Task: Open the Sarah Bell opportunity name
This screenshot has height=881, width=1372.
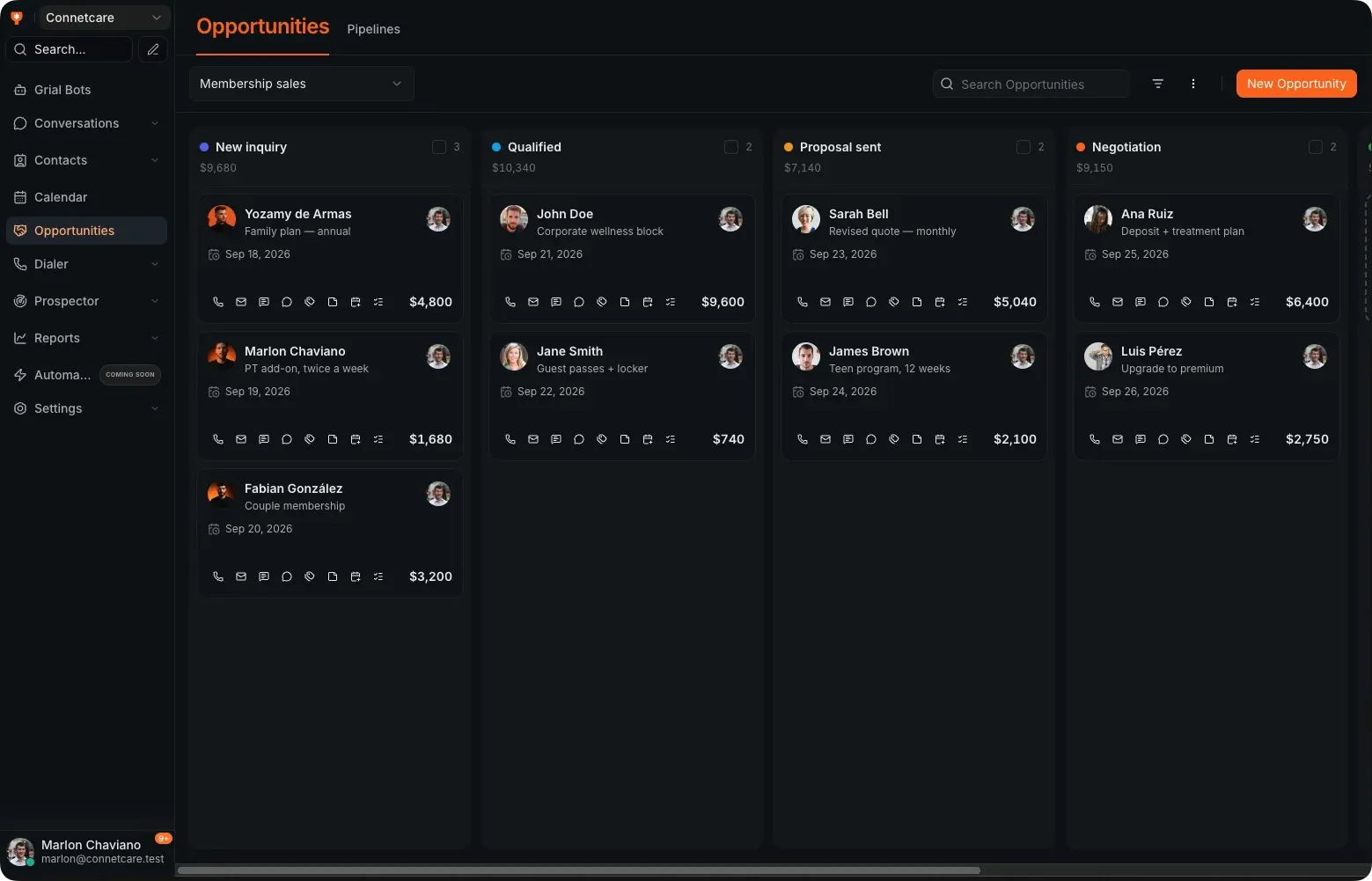Action: [x=859, y=214]
